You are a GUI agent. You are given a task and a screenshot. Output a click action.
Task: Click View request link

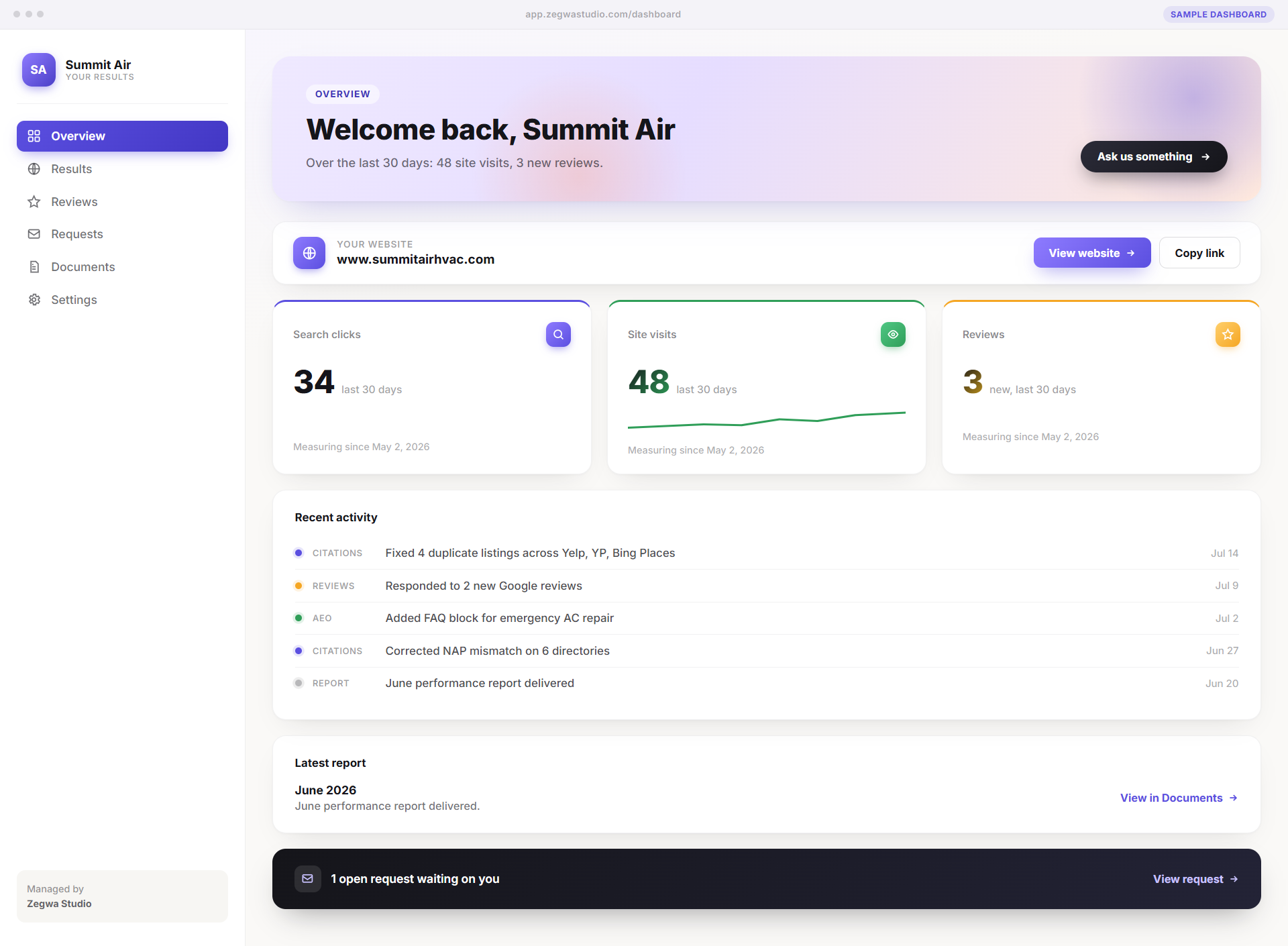[x=1195, y=879]
